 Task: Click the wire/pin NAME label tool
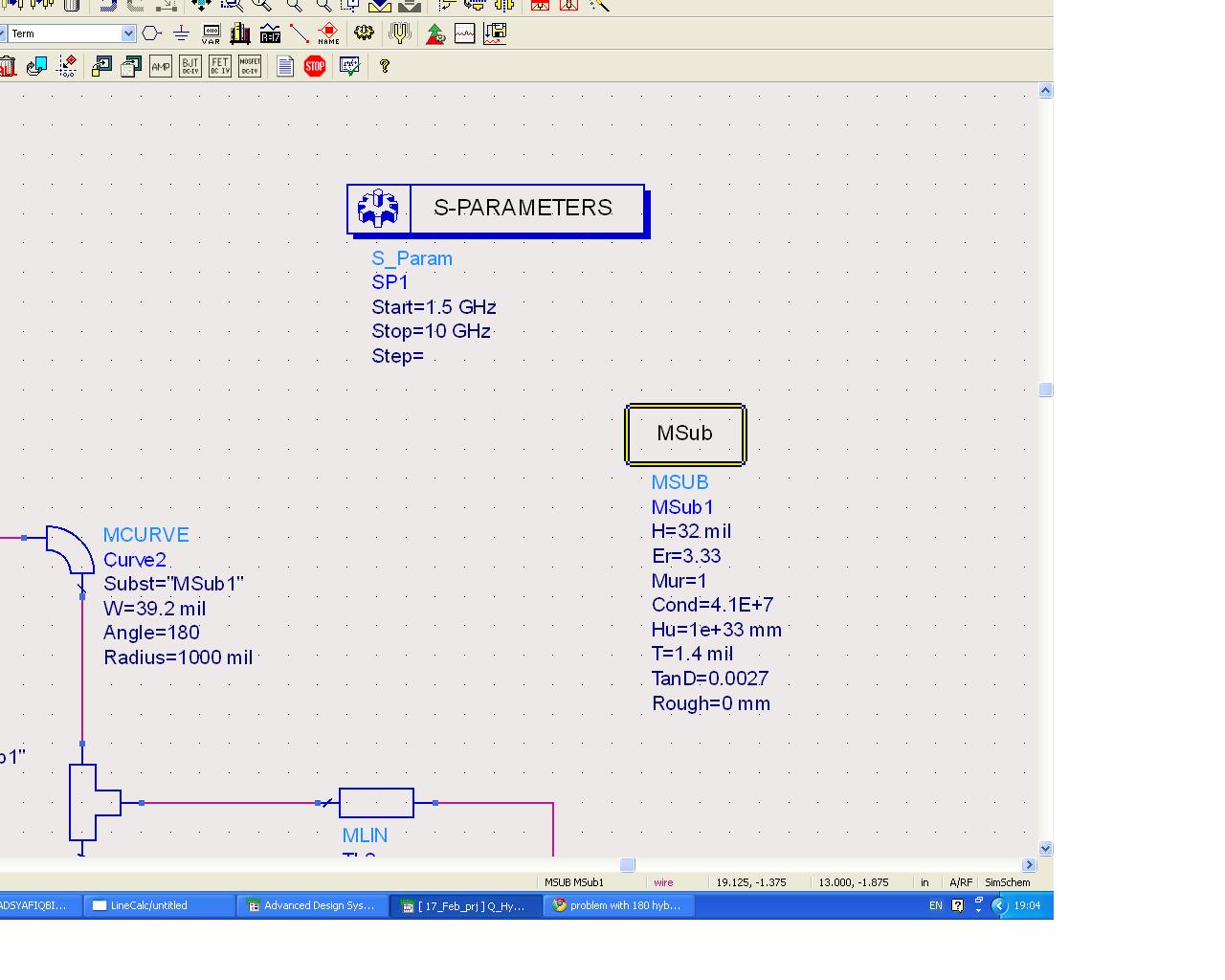tap(328, 33)
